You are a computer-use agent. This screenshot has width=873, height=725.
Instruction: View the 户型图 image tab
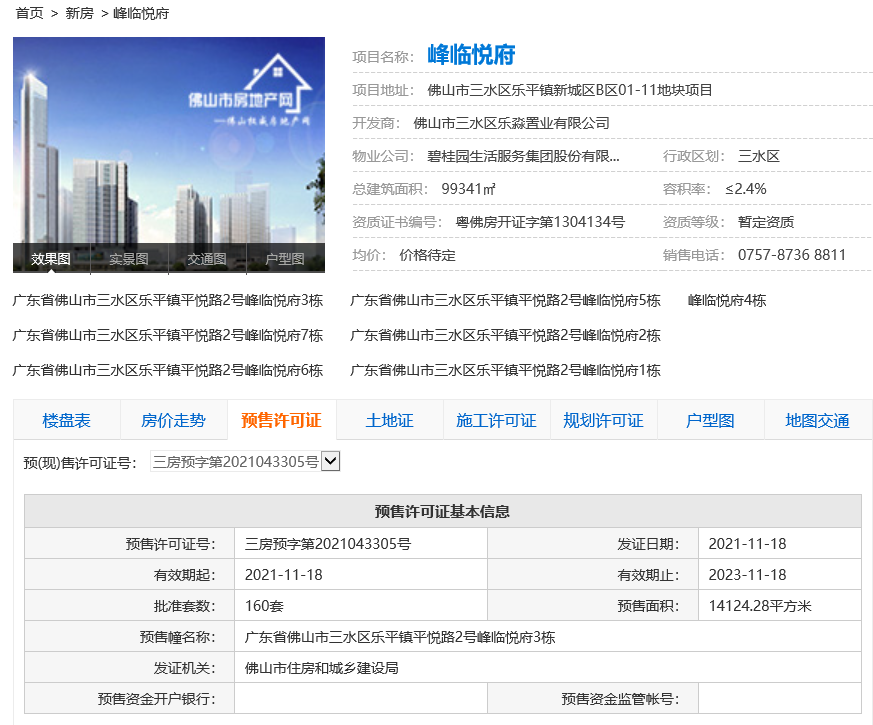click(285, 259)
